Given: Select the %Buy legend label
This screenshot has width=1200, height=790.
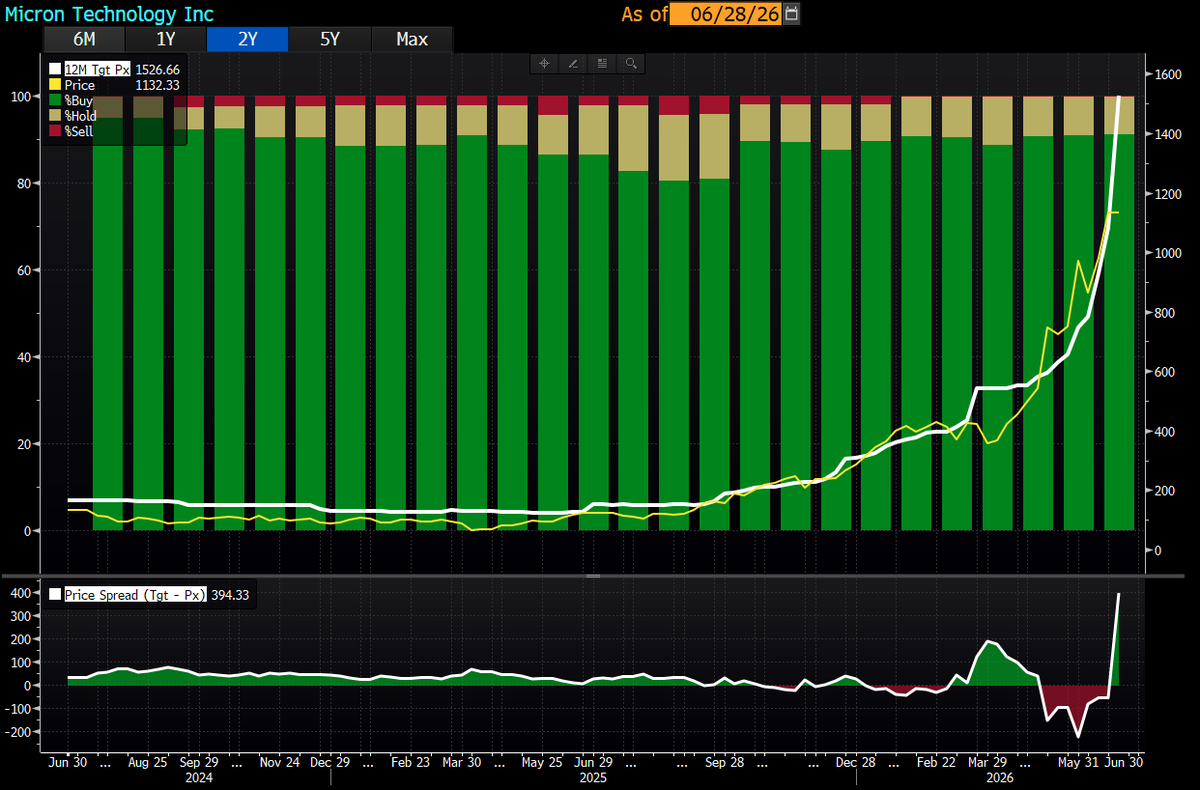Looking at the screenshot, I should 80,101.
